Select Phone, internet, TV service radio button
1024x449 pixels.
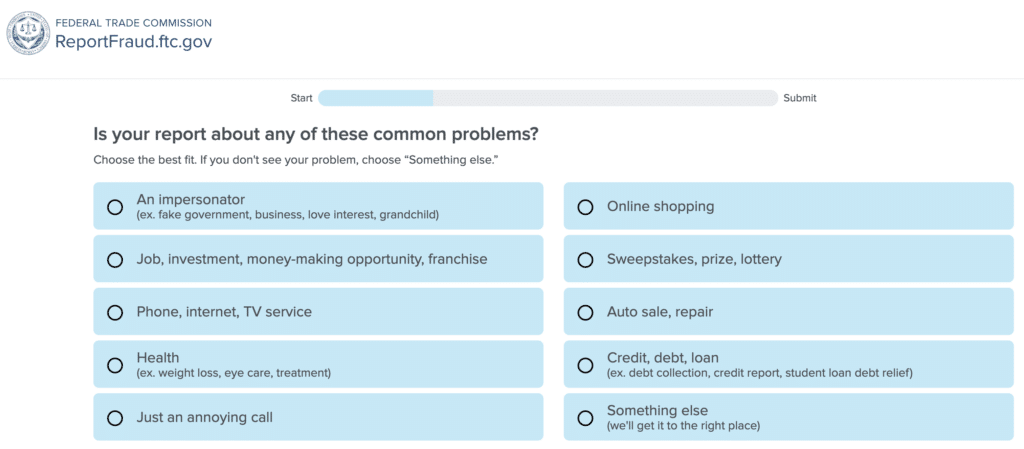[115, 312]
